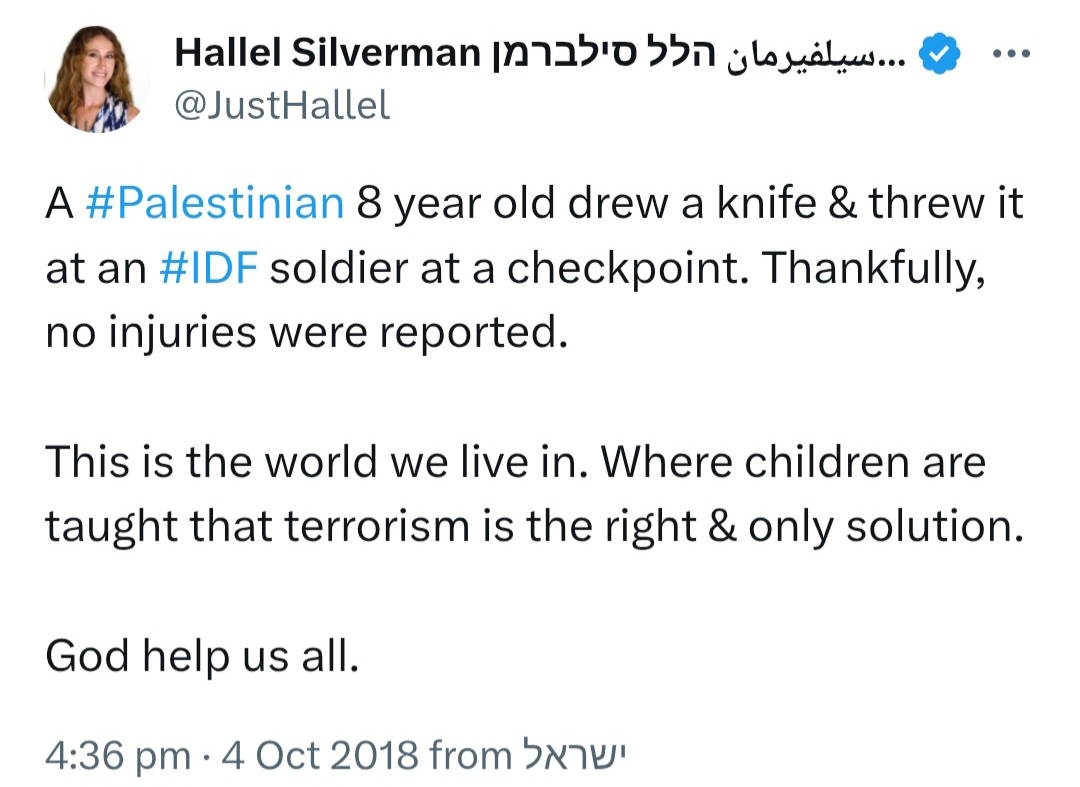The width and height of the screenshot is (1080, 787).
Task: Open Hallel Silverman's profile picture
Action: (x=97, y=79)
